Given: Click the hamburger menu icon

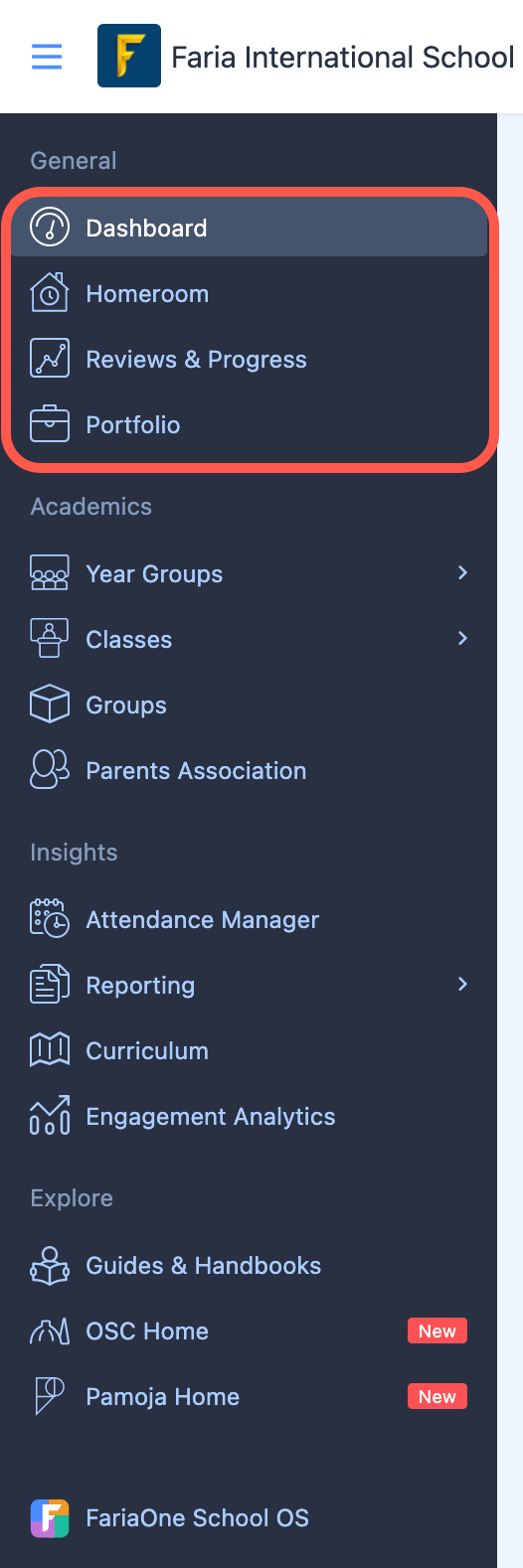Looking at the screenshot, I should click(x=47, y=57).
